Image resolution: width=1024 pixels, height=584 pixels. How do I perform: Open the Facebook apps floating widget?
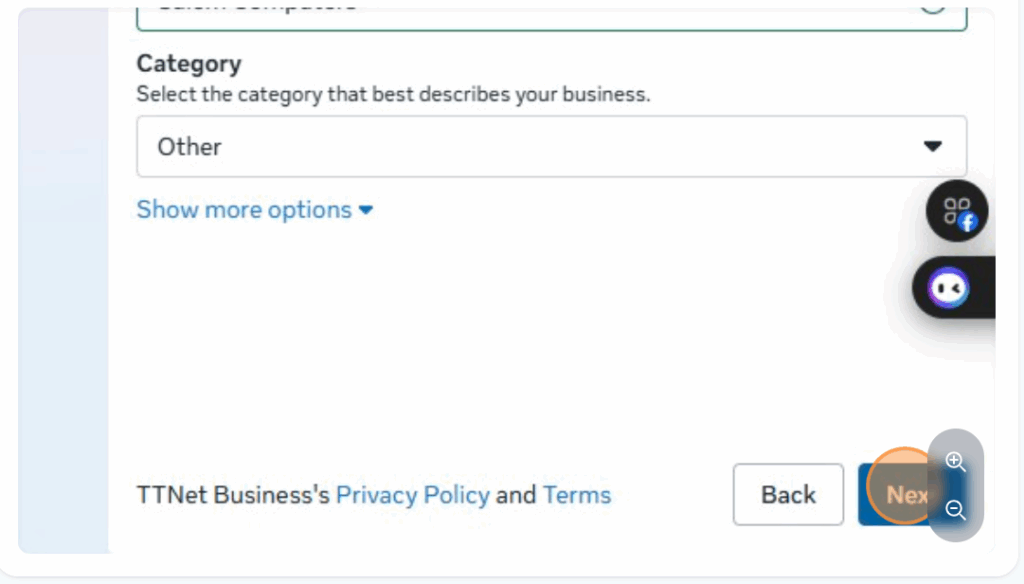[x=956, y=211]
